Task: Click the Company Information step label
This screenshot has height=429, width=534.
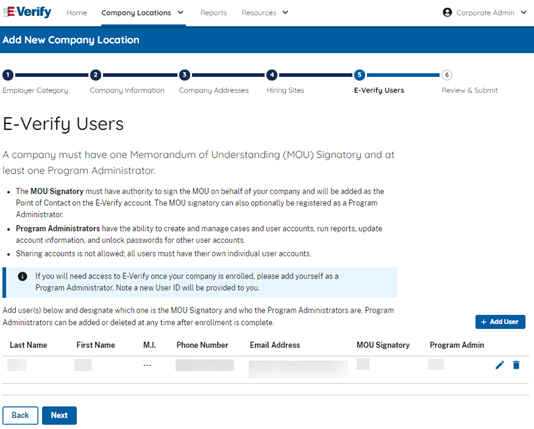Action: click(127, 91)
